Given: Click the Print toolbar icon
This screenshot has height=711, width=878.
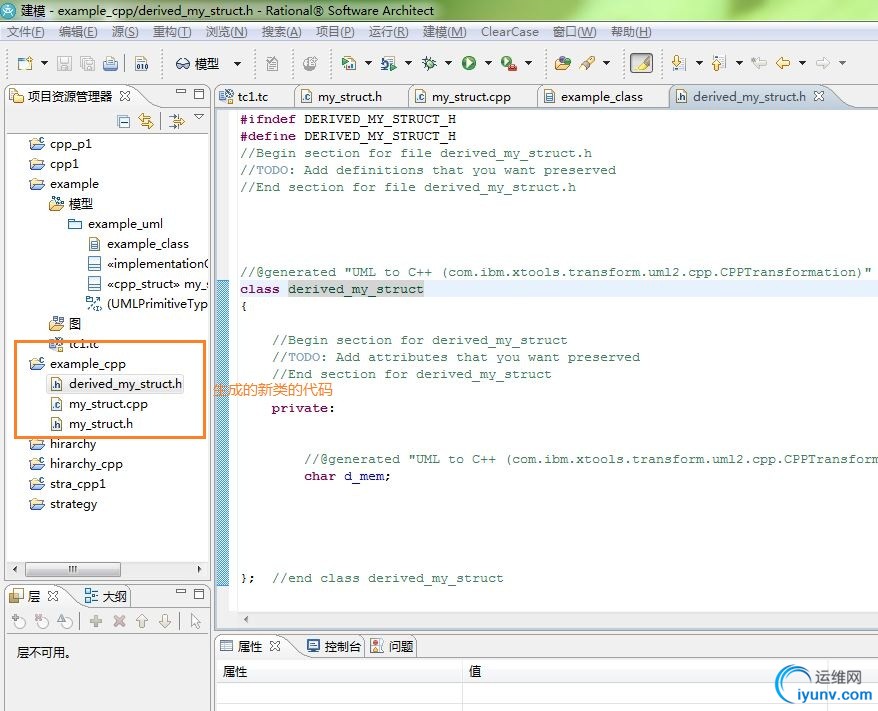Looking at the screenshot, I should (x=110, y=63).
